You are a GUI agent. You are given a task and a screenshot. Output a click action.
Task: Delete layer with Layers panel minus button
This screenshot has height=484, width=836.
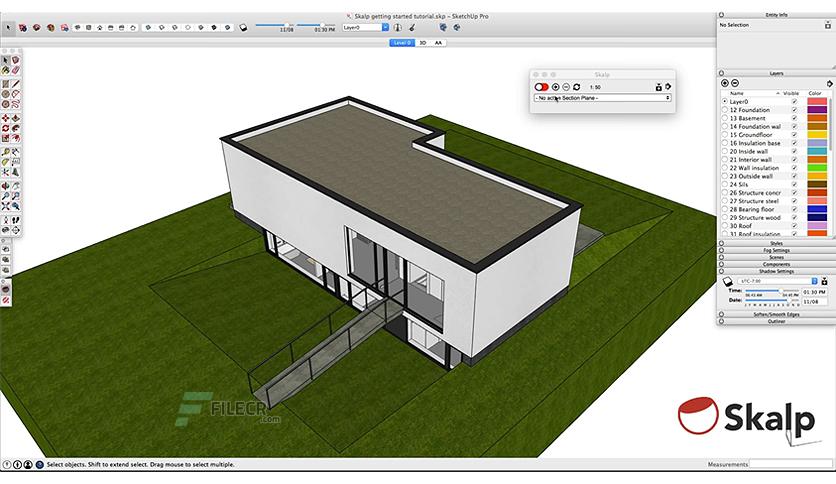(735, 83)
